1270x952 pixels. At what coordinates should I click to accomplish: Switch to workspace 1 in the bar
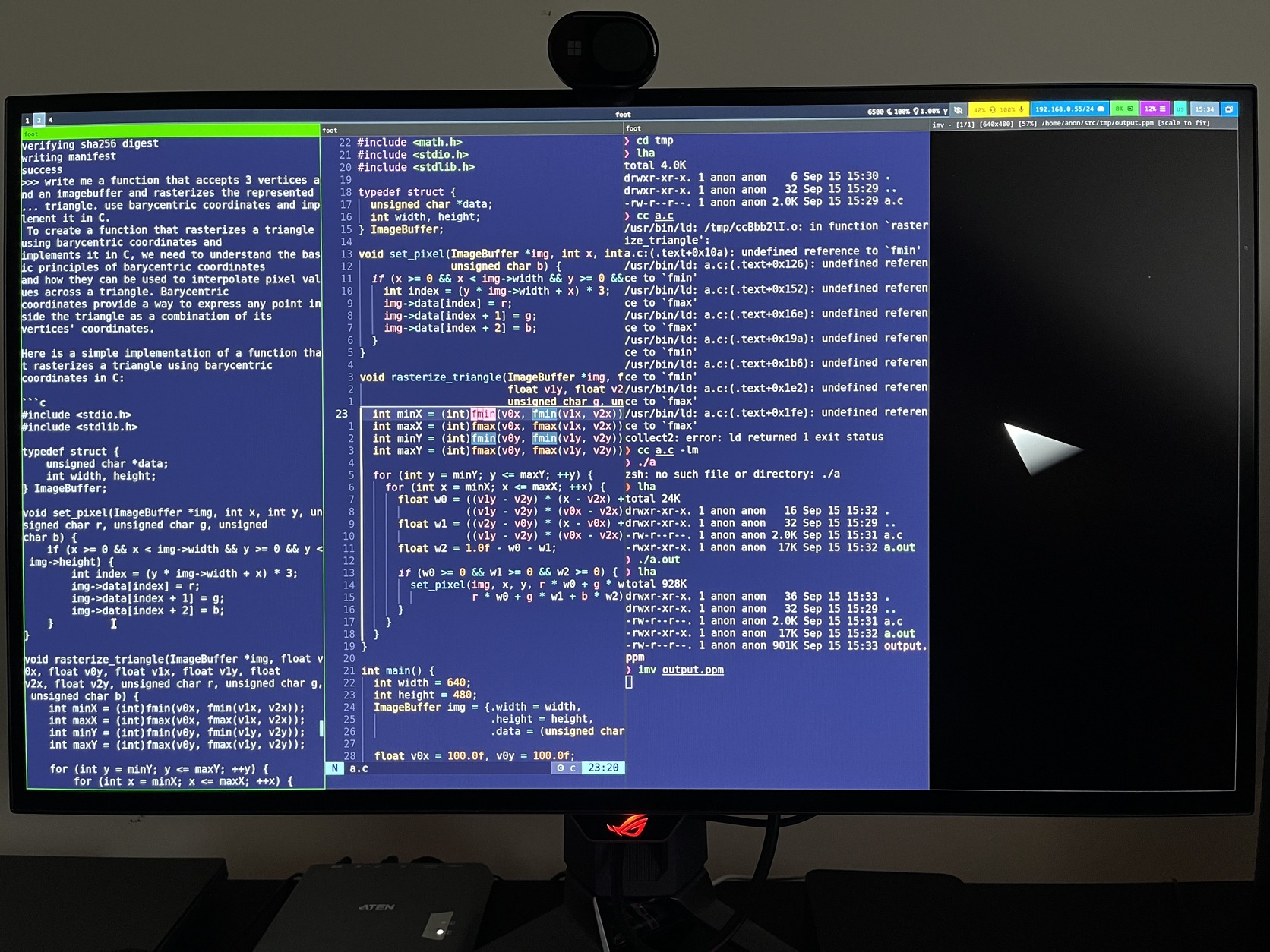point(27,120)
